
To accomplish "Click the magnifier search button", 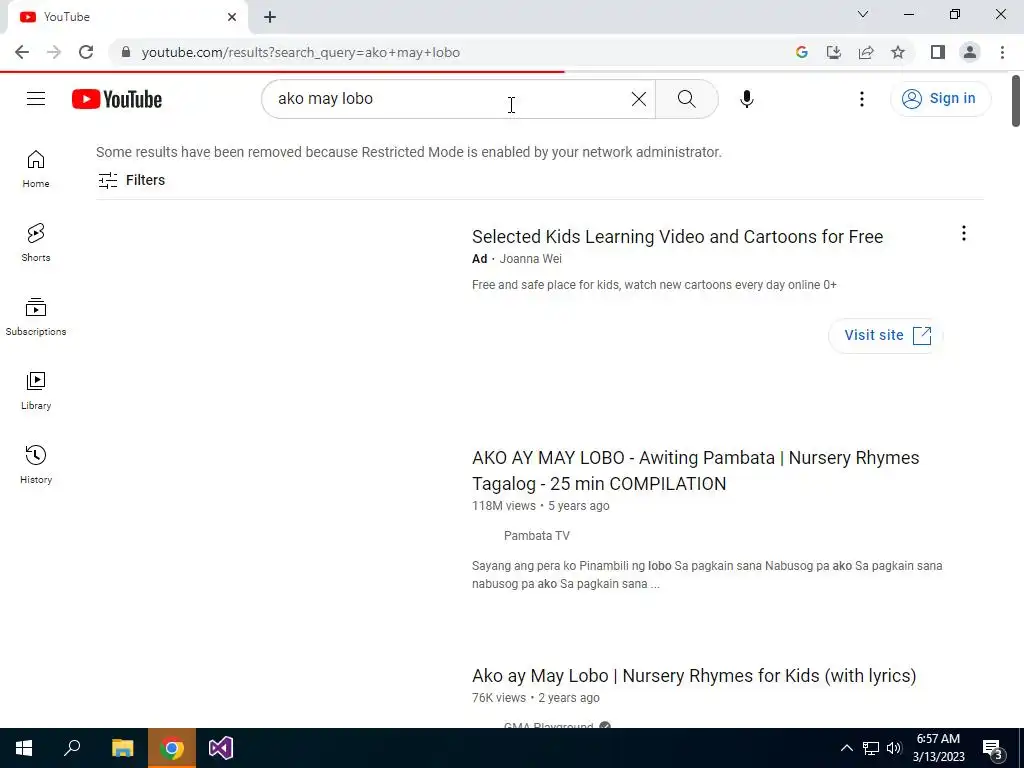I will point(686,99).
